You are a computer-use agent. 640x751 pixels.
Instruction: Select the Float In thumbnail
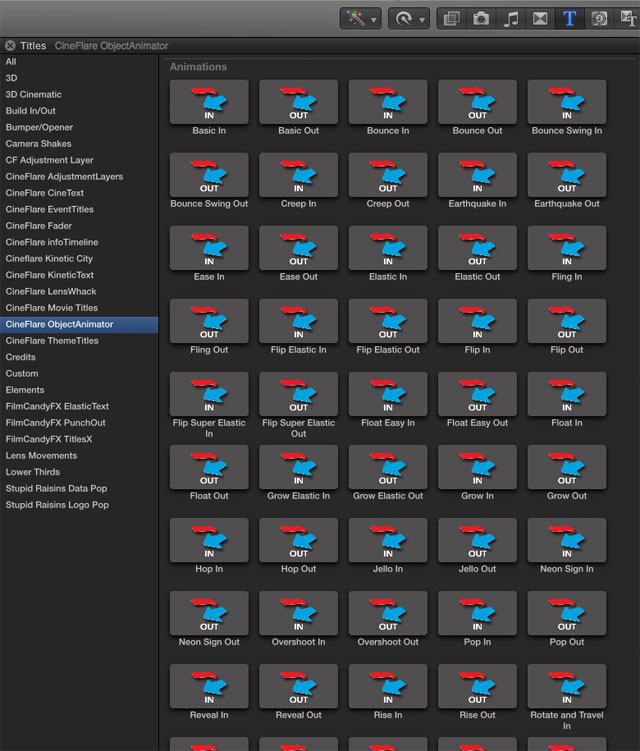tap(567, 394)
